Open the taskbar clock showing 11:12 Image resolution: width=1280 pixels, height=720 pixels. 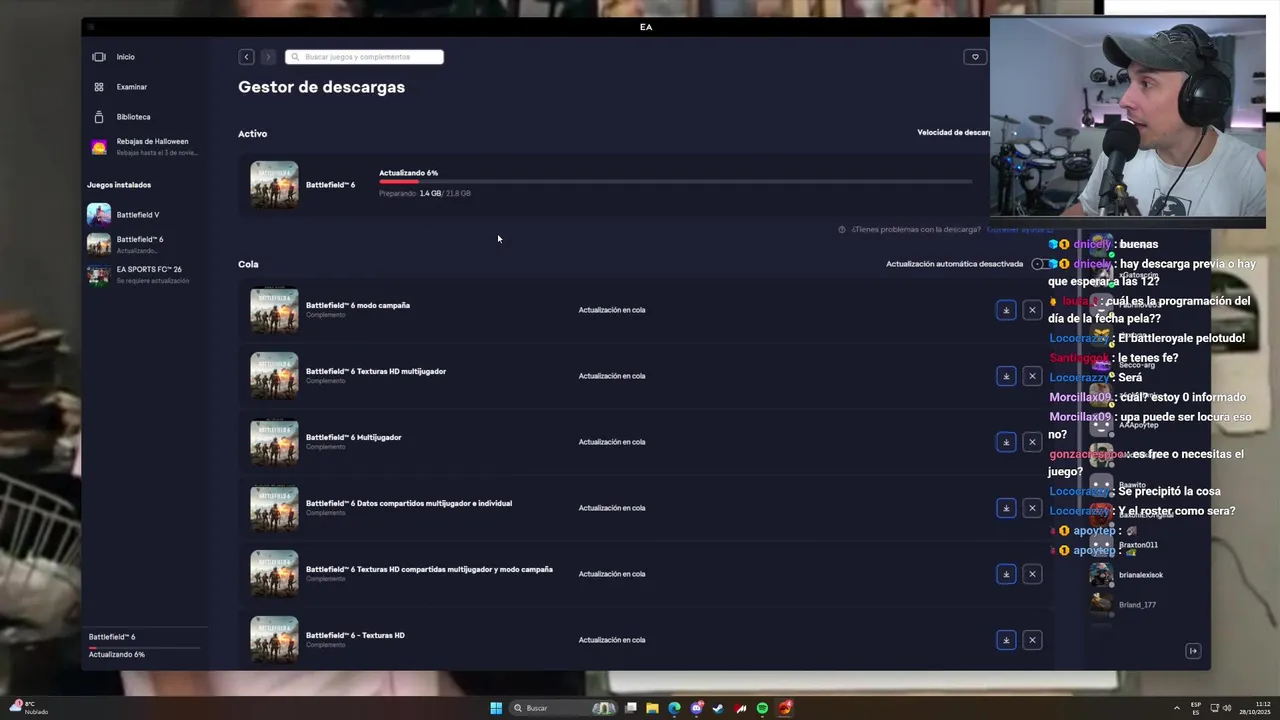coord(1255,708)
